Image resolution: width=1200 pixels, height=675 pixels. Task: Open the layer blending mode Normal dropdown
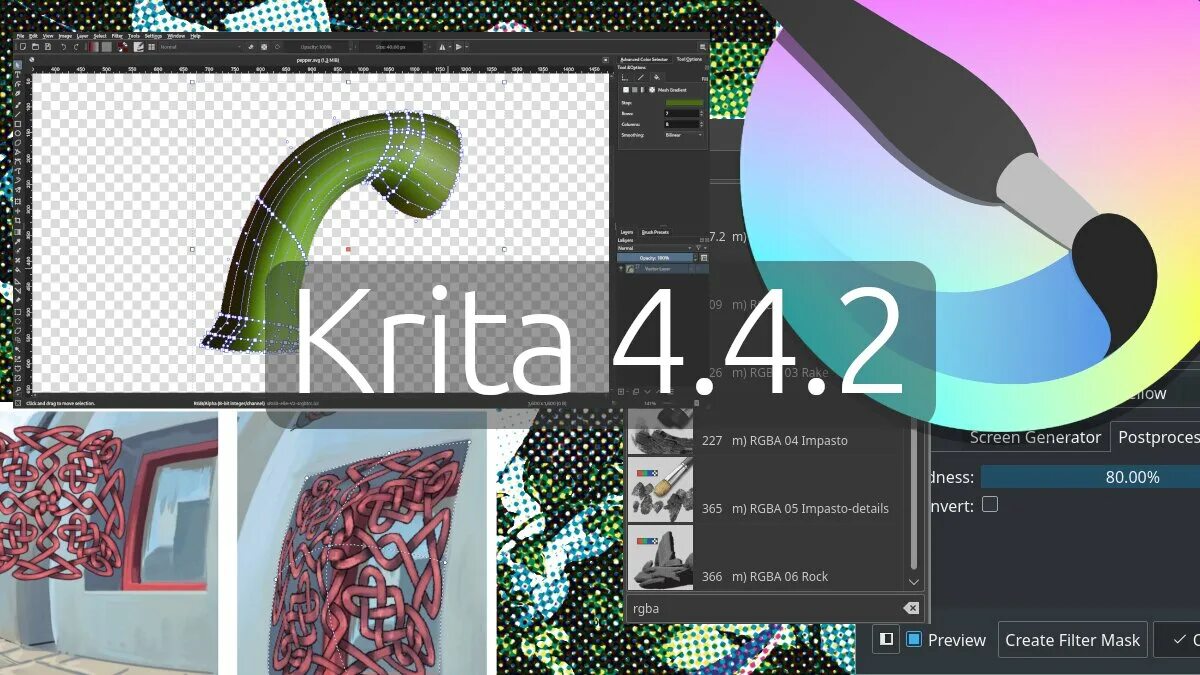pos(655,248)
